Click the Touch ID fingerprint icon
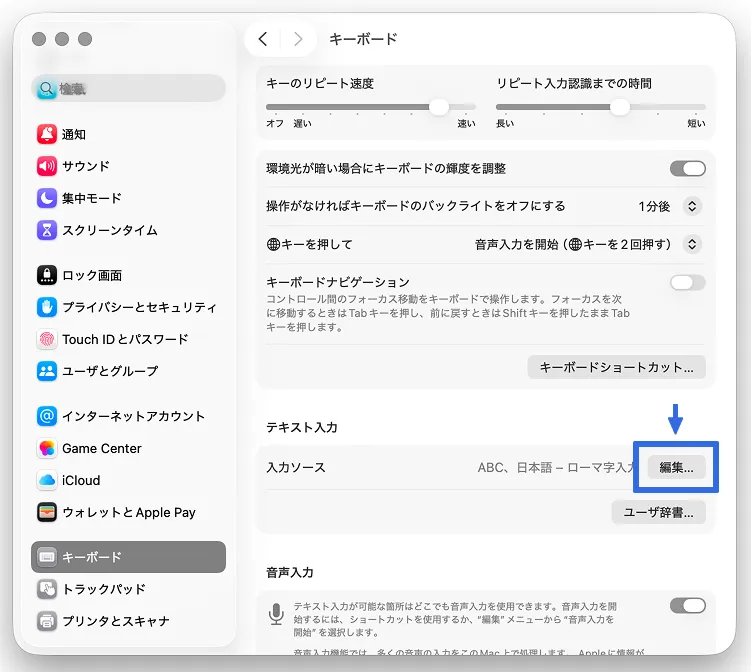Screen dimensions: 751x672 pyautogui.click(x=47, y=339)
